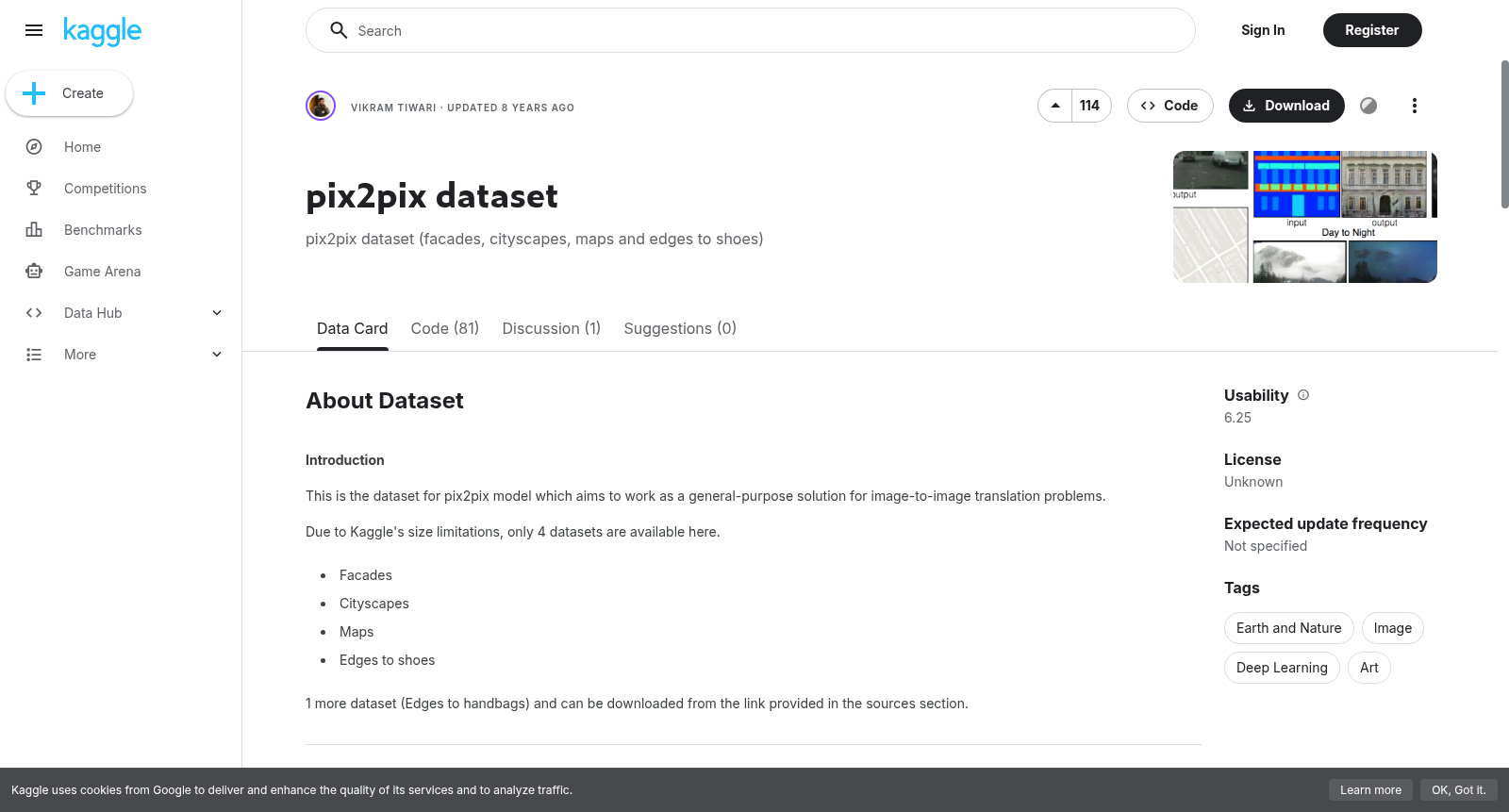Click the Benchmarks bar chart icon
Image resolution: width=1509 pixels, height=812 pixels.
pos(34,230)
